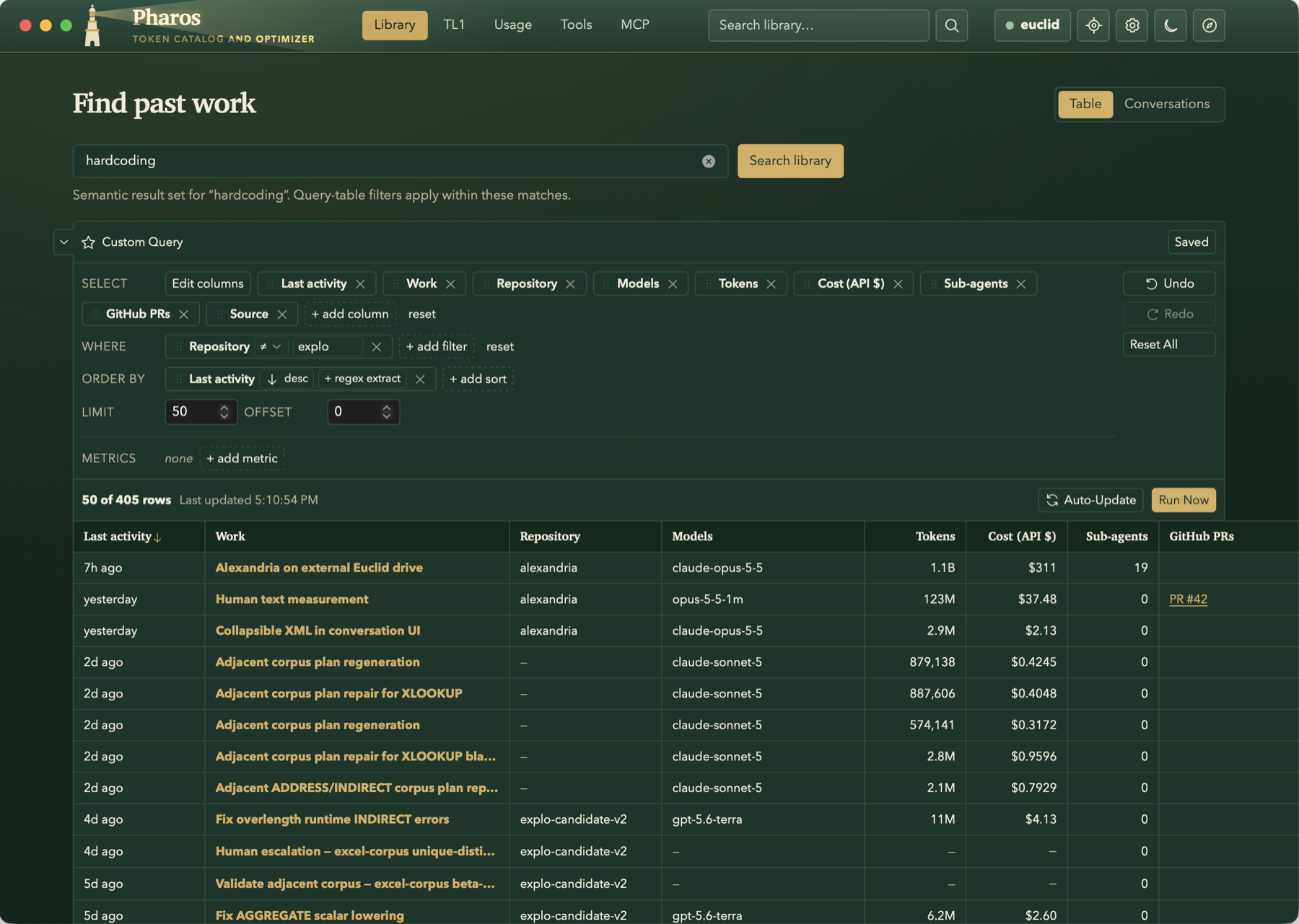Increment the LIMIT stepper value
Image resolution: width=1299 pixels, height=924 pixels.
click(224, 408)
